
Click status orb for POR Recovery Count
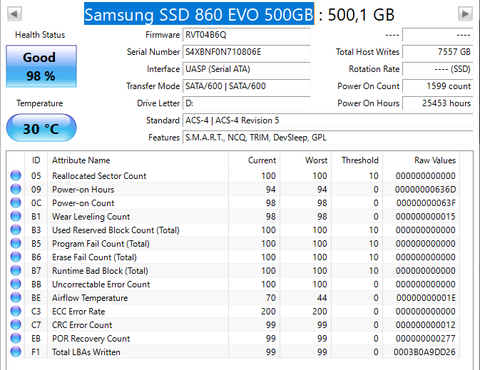click(x=16, y=338)
